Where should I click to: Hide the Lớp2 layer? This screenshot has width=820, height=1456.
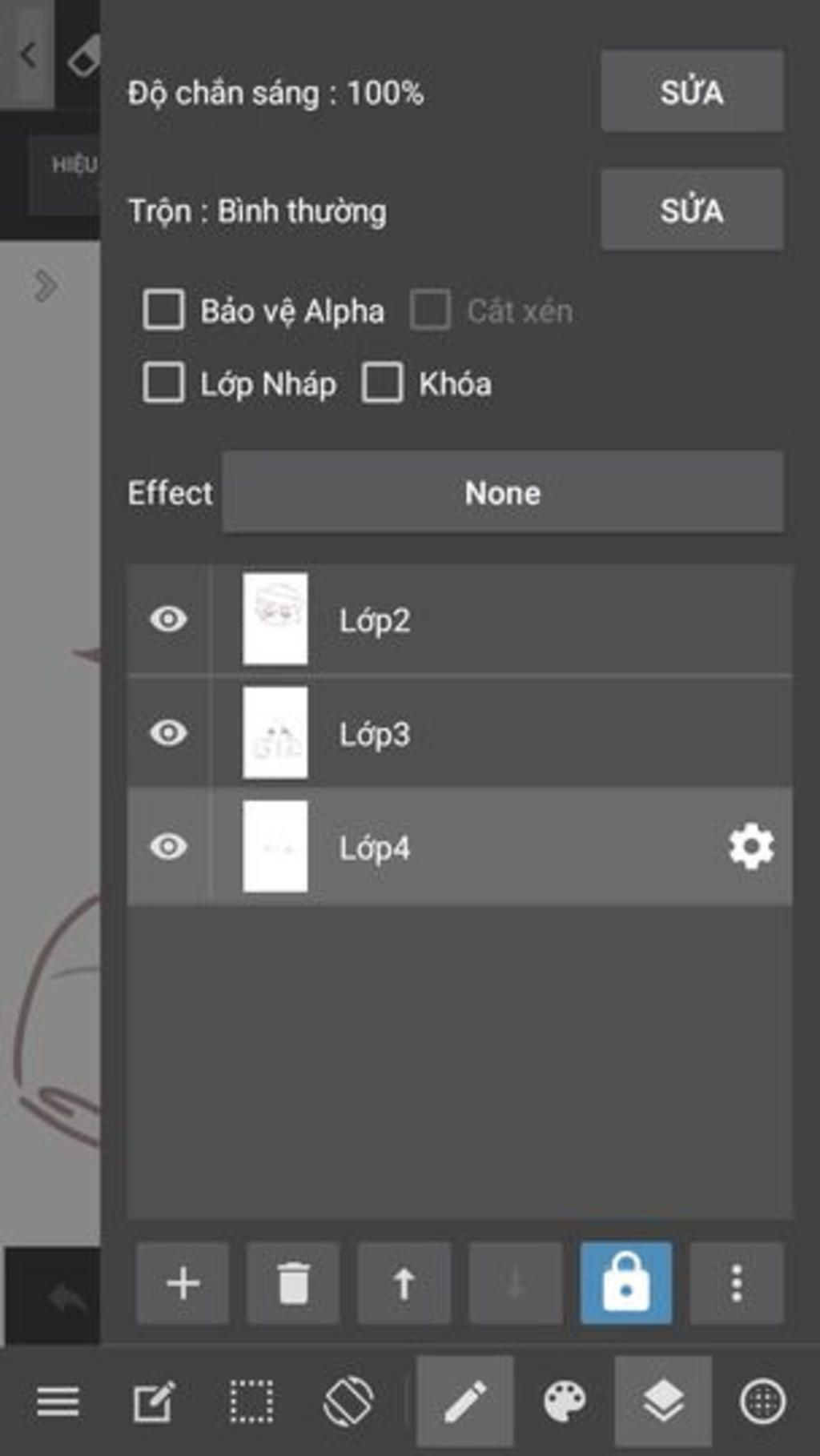168,619
